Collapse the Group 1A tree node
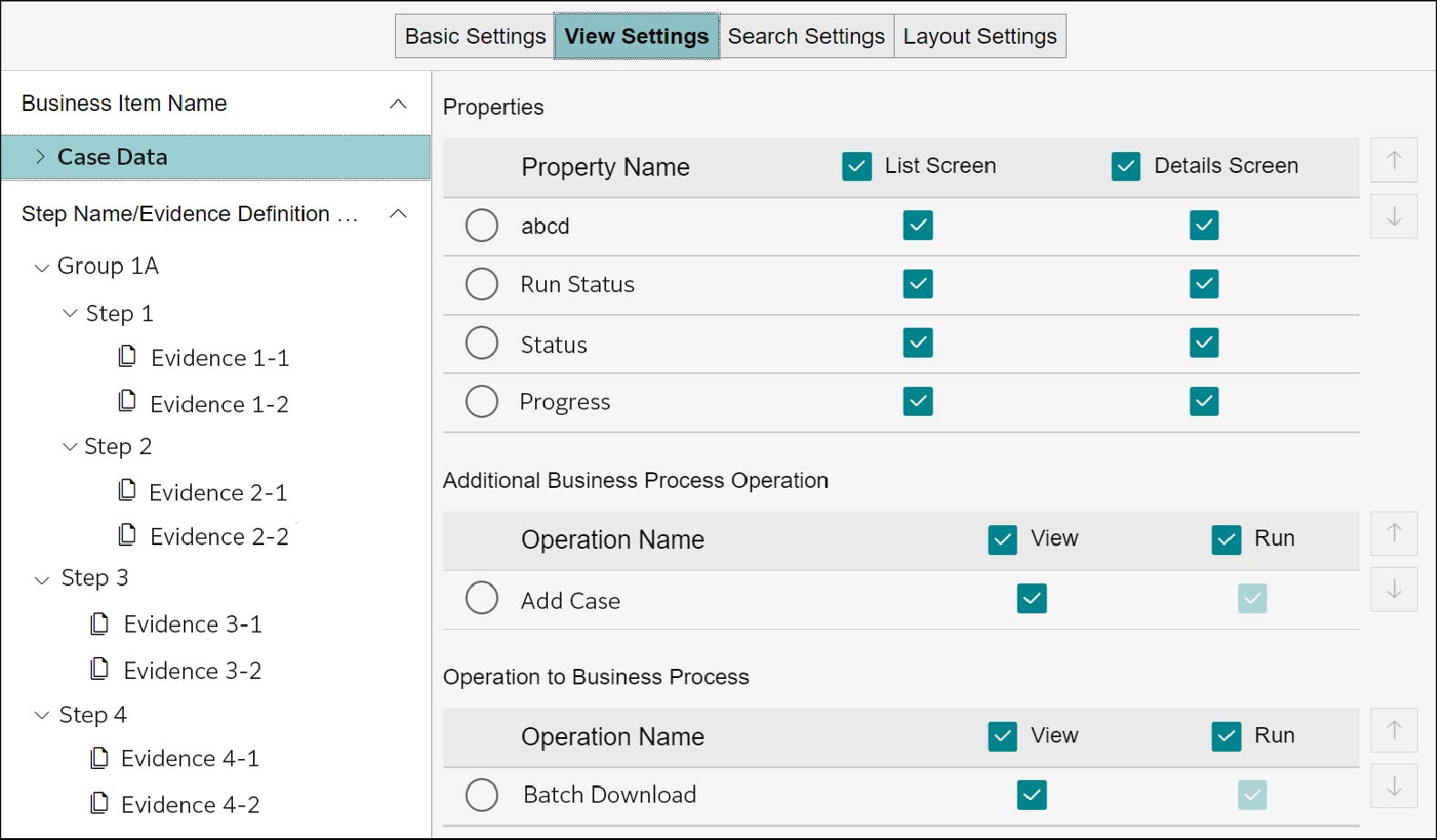This screenshot has width=1437, height=840. coord(41,268)
